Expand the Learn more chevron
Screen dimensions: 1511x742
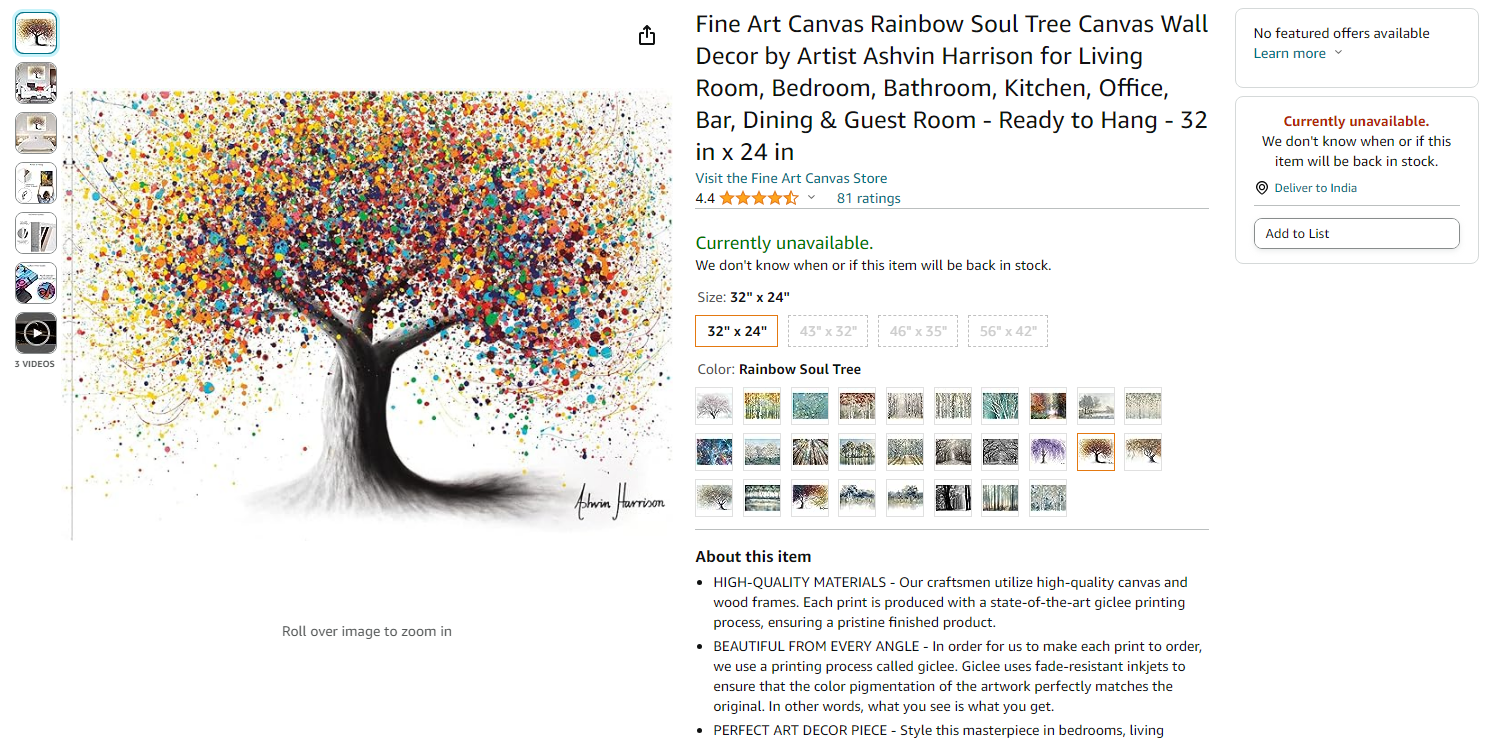(1338, 54)
